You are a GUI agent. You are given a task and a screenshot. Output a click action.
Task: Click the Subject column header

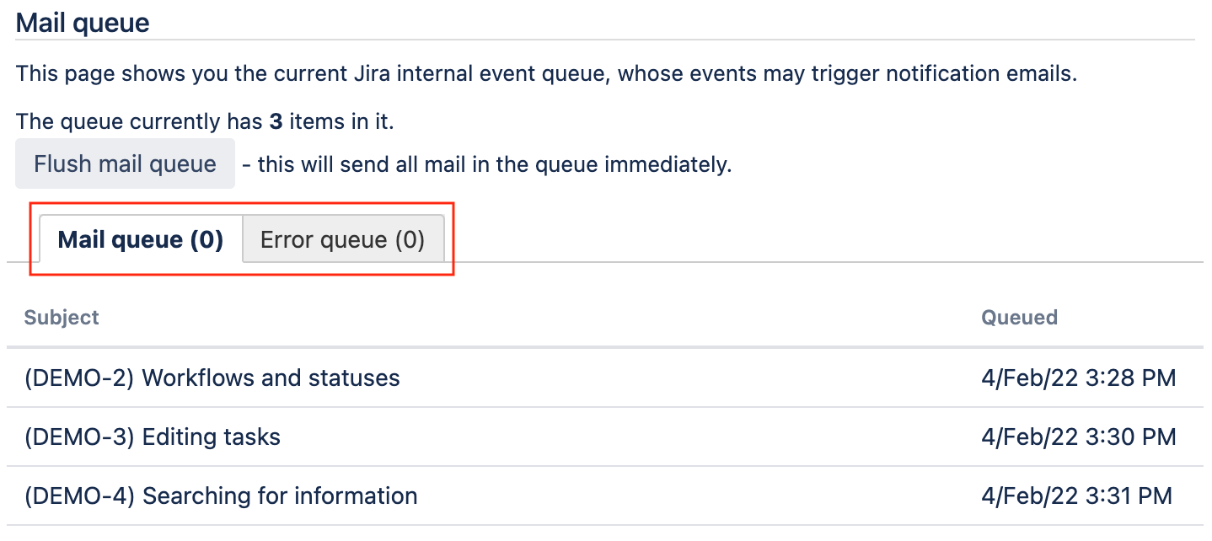[x=62, y=318]
